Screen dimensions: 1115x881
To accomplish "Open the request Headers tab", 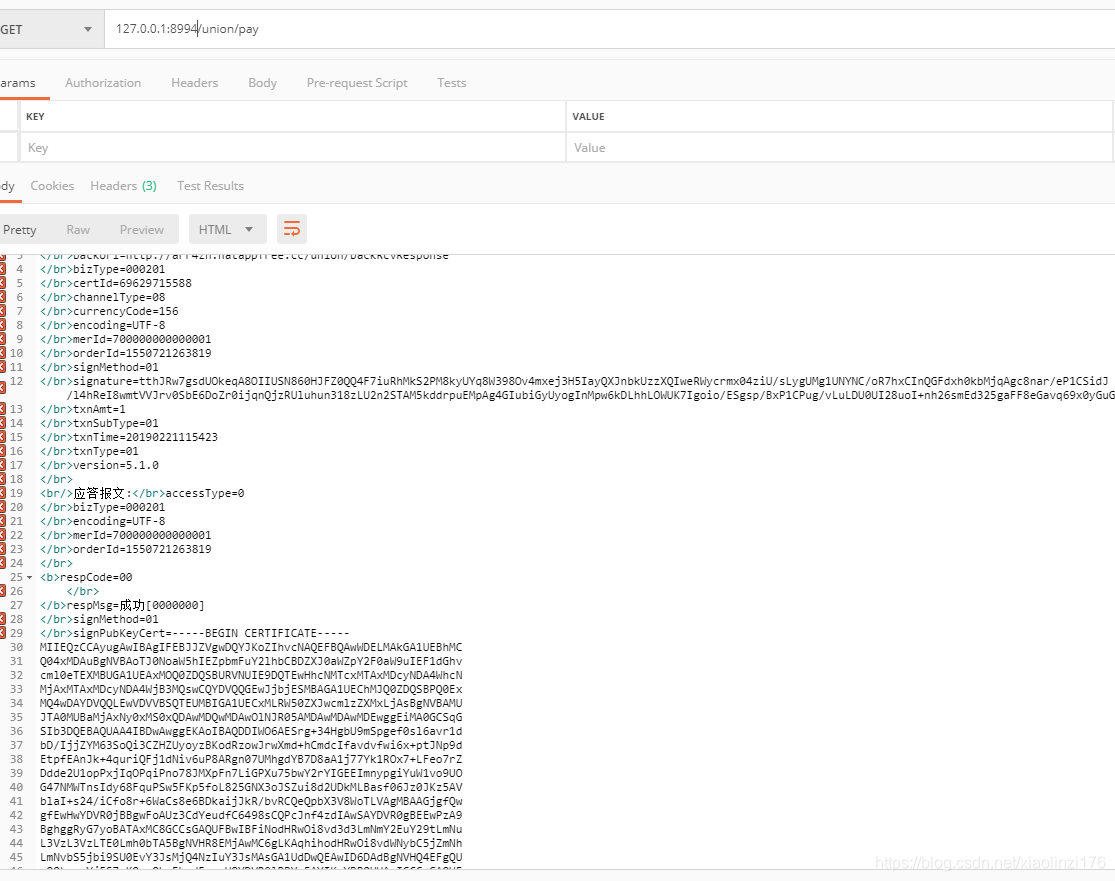I will point(194,82).
